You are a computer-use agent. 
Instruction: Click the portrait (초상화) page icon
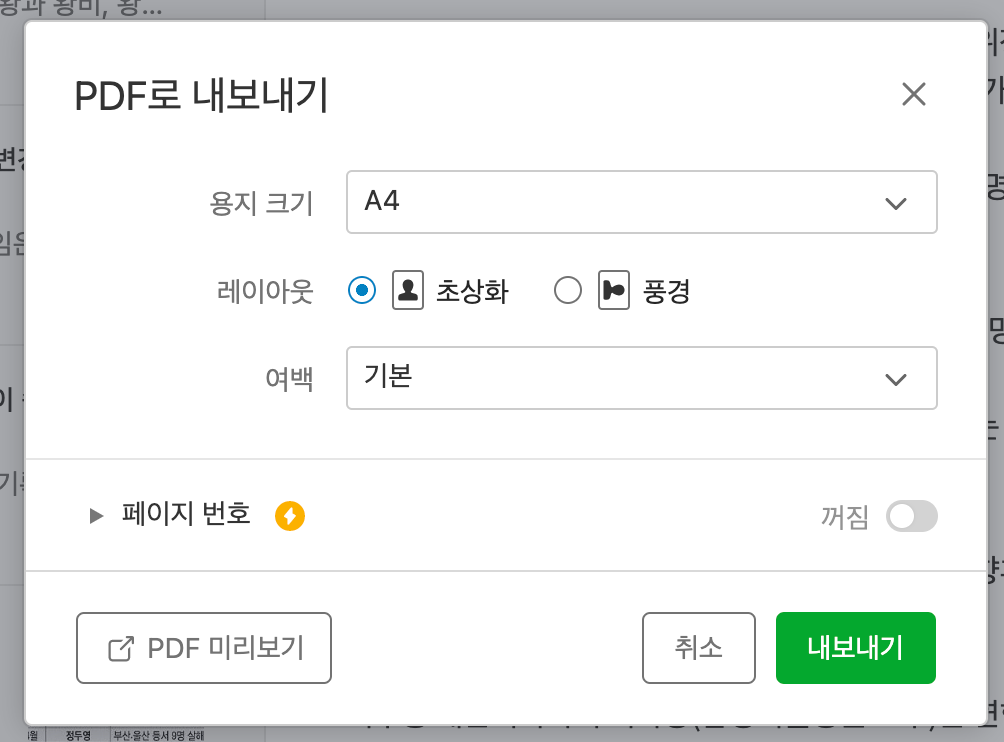coord(408,291)
